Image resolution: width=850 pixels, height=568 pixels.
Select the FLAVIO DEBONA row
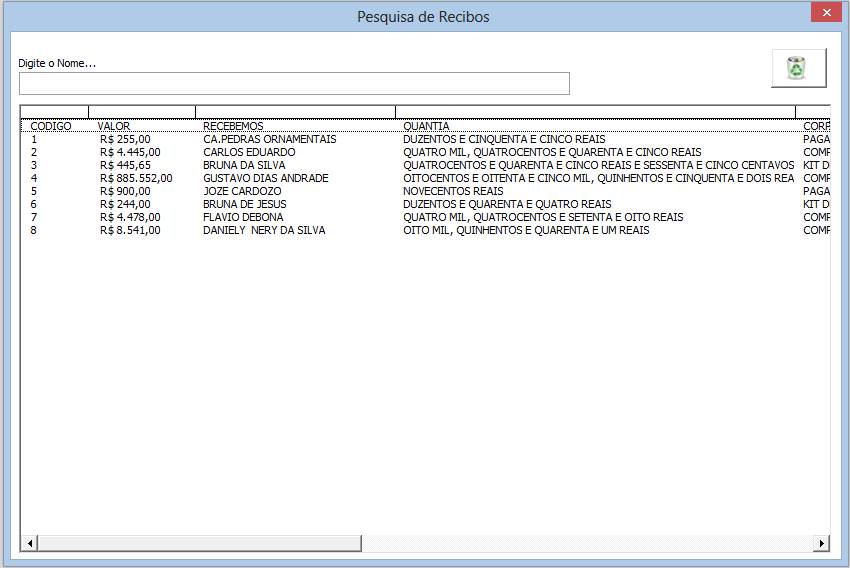point(426,217)
